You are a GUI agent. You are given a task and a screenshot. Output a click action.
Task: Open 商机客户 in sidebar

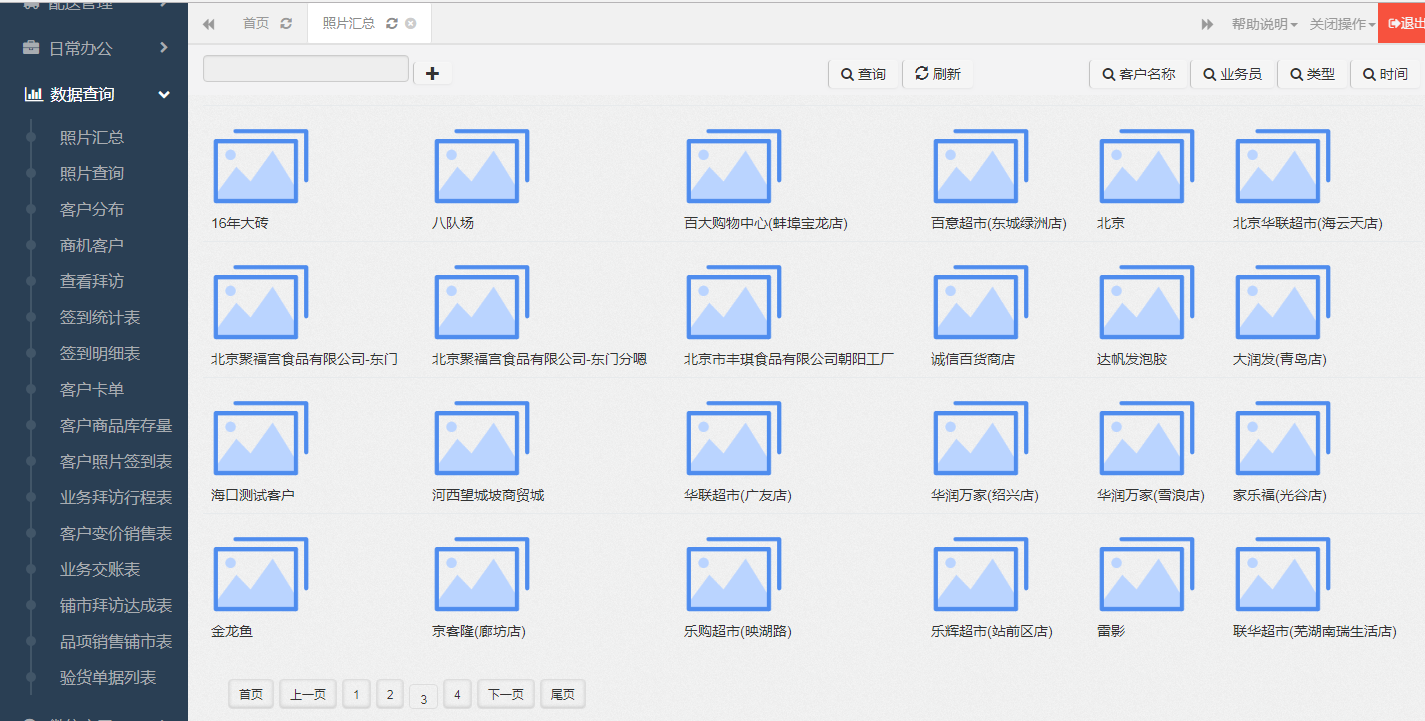(92, 245)
